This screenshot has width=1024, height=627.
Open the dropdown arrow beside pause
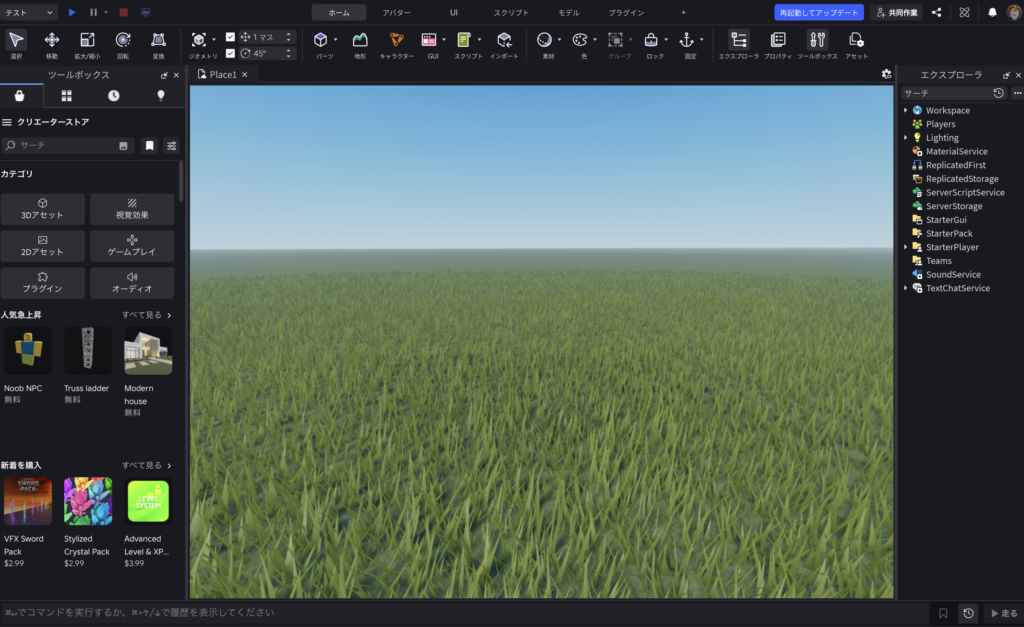click(x=106, y=12)
